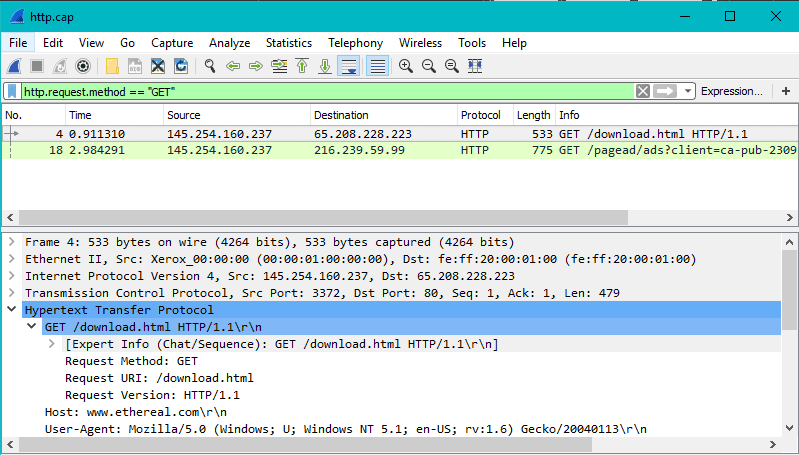Sort by the Destination column header
This screenshot has width=799, height=455.
(x=383, y=115)
